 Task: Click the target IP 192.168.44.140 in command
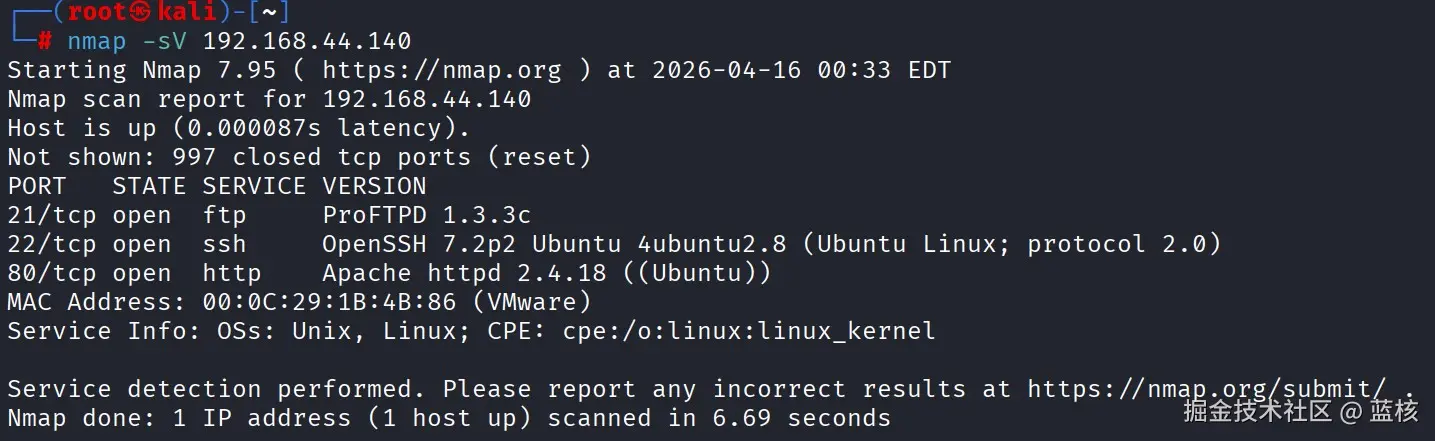click(307, 42)
